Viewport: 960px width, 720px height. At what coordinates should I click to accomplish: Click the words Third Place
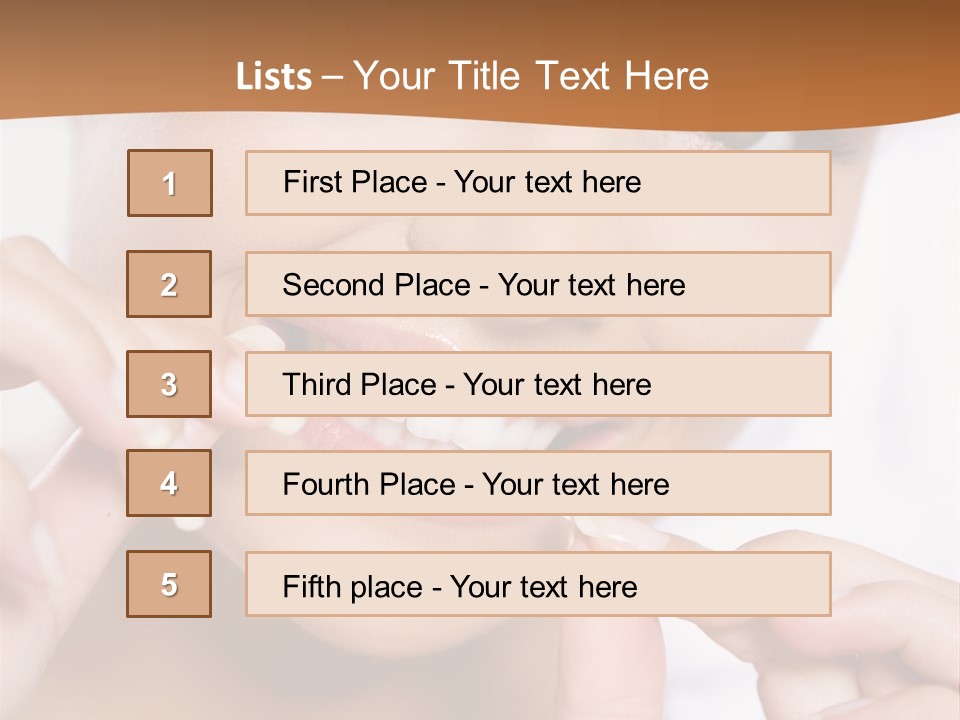pos(359,384)
